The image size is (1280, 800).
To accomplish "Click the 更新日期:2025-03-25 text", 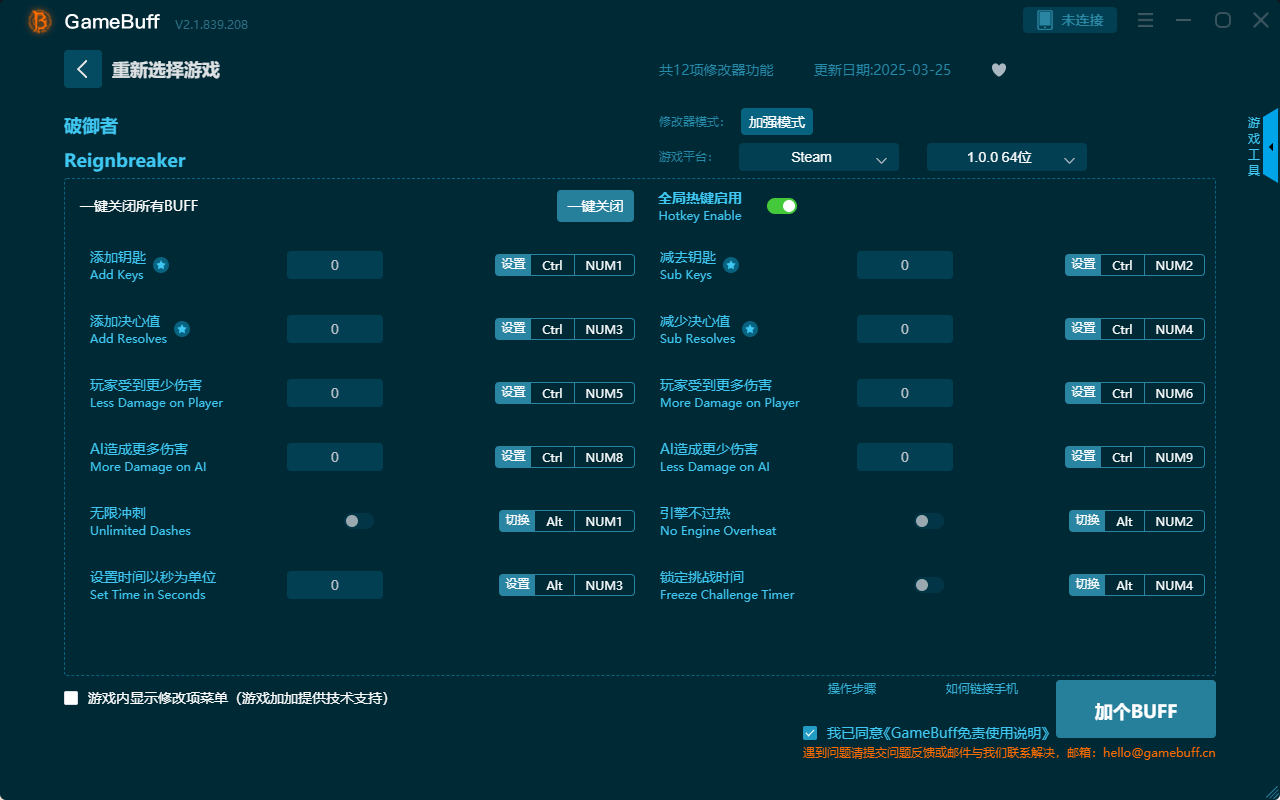I will coord(882,70).
